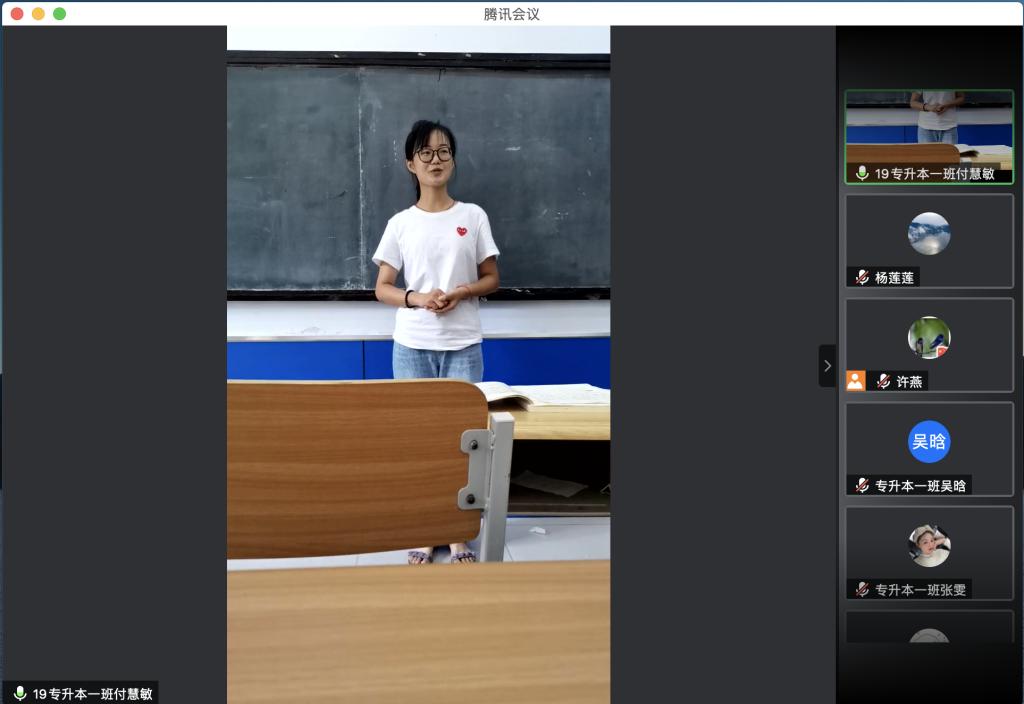Click the muted mic icon for 专升本一班张雯
Image resolution: width=1024 pixels, height=704 pixels.
(x=862, y=589)
